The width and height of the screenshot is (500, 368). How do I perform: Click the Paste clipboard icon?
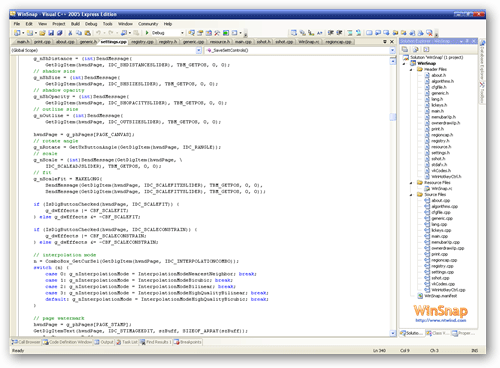pos(87,33)
